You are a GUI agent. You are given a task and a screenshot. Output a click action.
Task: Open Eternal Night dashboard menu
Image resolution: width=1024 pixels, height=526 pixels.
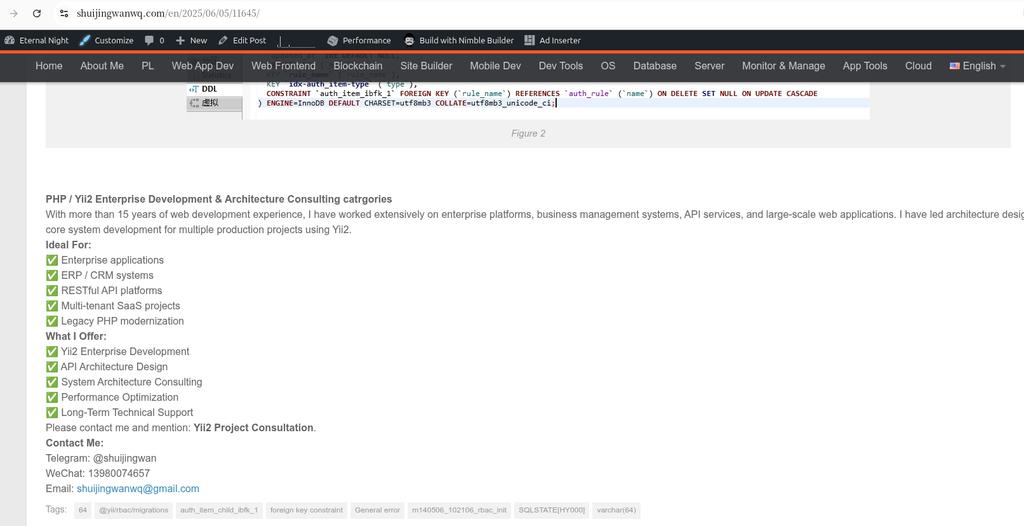pos(37,41)
